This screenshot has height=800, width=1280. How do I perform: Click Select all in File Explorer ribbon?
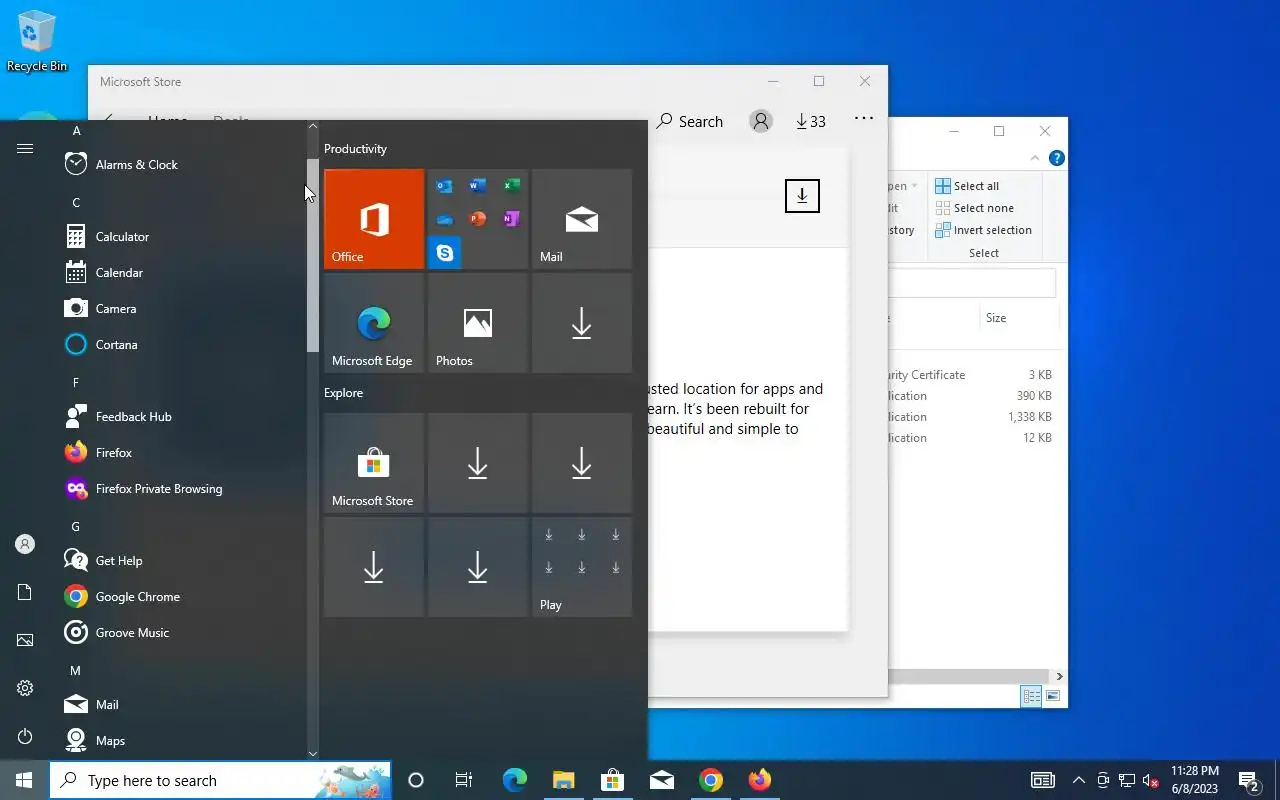[967, 186]
